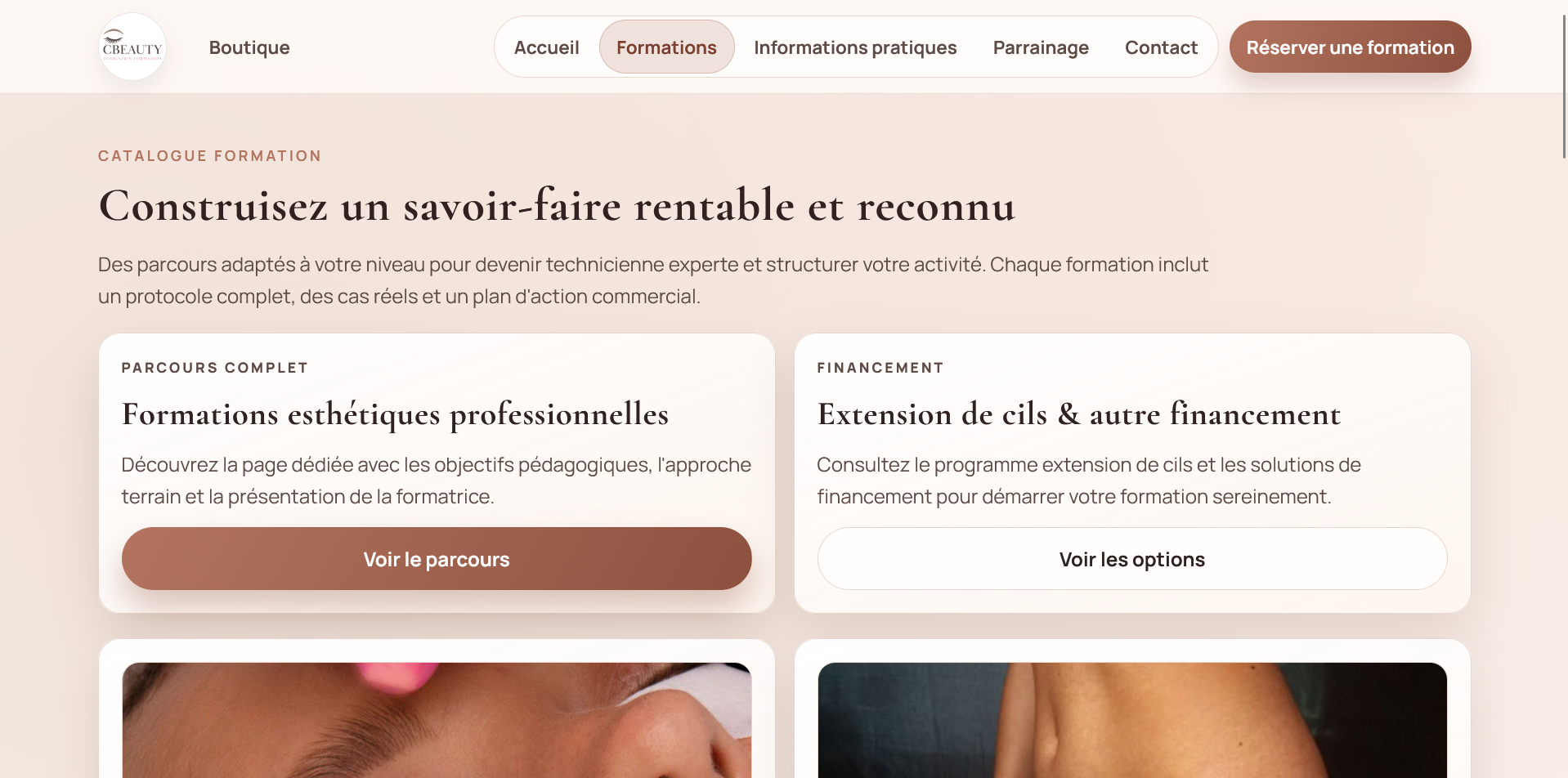Open the Contact nav item
The image size is (1568, 778).
click(x=1161, y=47)
